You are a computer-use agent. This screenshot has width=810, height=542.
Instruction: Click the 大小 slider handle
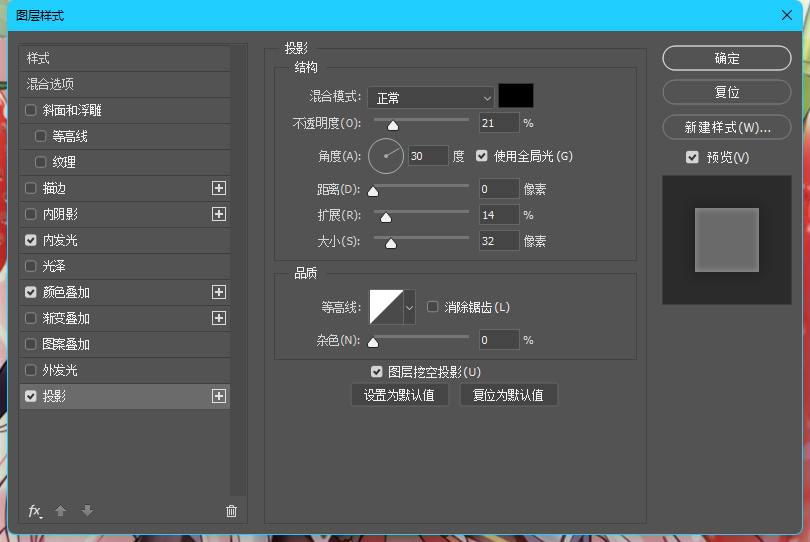[391, 243]
